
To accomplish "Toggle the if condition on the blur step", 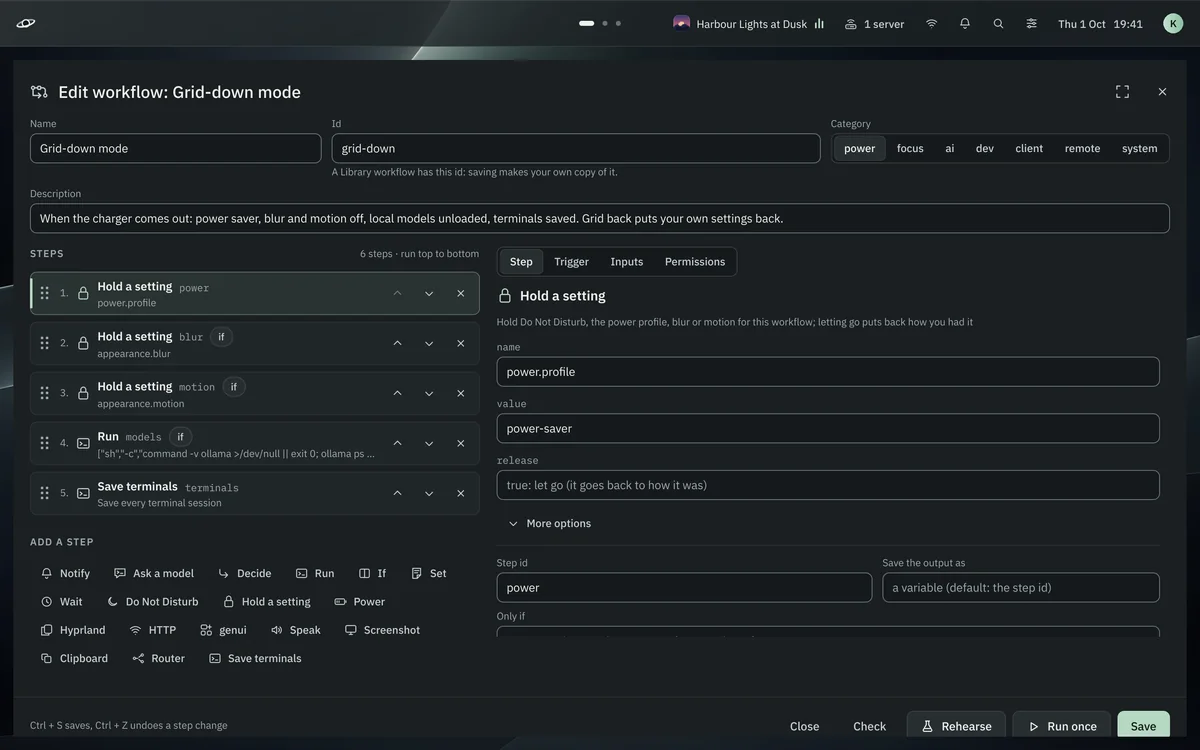I will pos(221,337).
